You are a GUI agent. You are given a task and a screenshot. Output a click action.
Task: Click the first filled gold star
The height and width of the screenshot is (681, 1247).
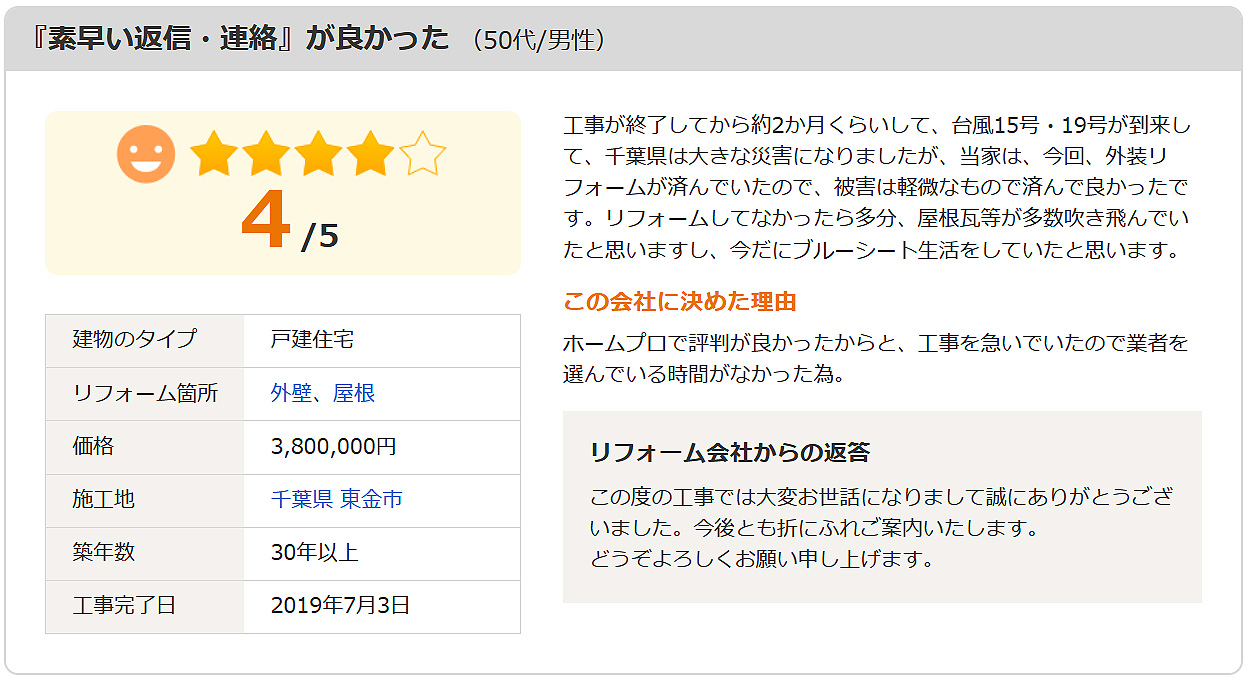tap(213, 154)
